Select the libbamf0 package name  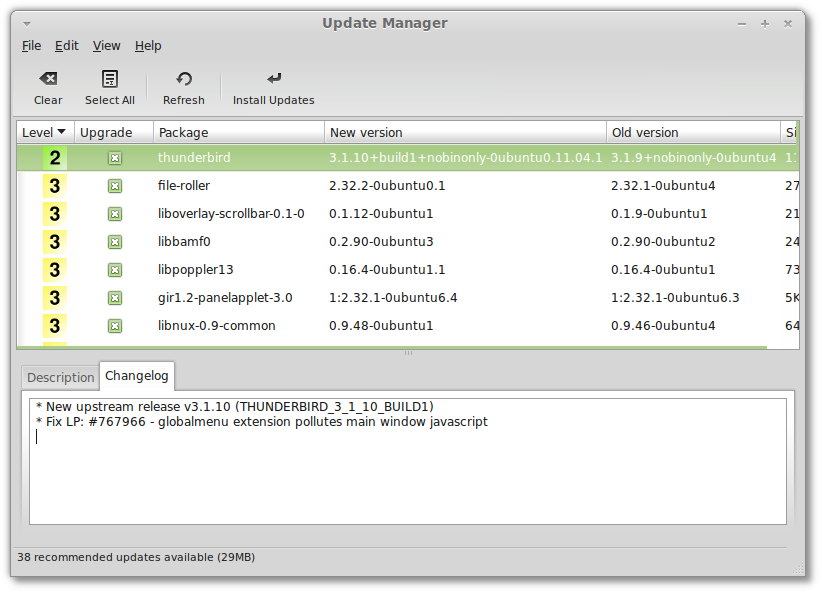(184, 242)
